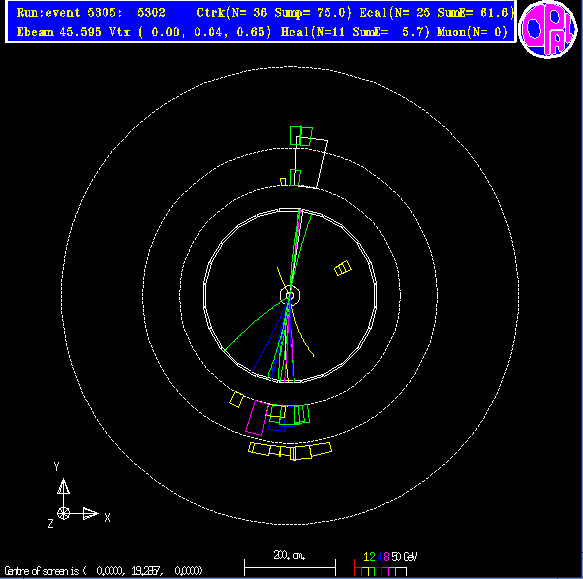Select the long green track toward lower left
583x579 pixels.
click(256, 325)
